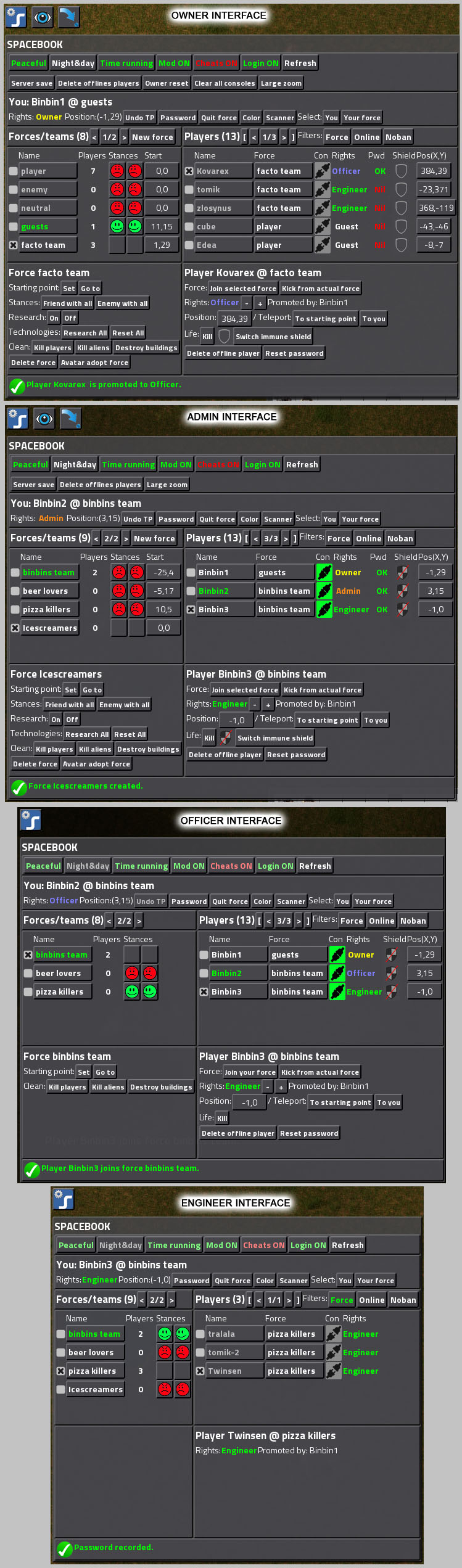Click Kovarex position field showing 384,39 in player panel
Image resolution: width=462 pixels, height=1568 pixels.
pyautogui.click(x=234, y=319)
